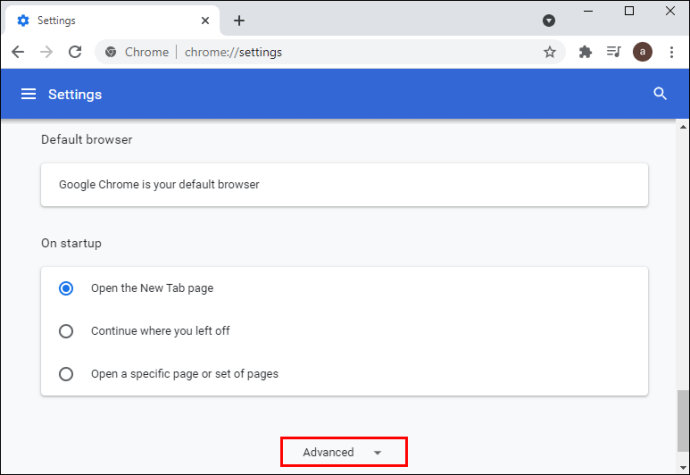This screenshot has height=475, width=690.
Task: Expand the Advanced settings section
Action: click(x=344, y=452)
